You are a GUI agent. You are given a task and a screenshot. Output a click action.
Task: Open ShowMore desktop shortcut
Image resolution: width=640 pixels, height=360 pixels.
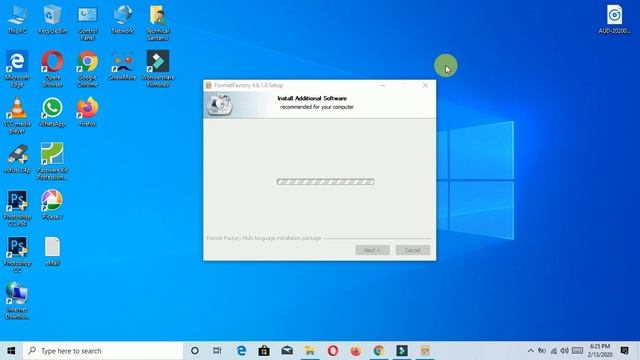point(122,65)
